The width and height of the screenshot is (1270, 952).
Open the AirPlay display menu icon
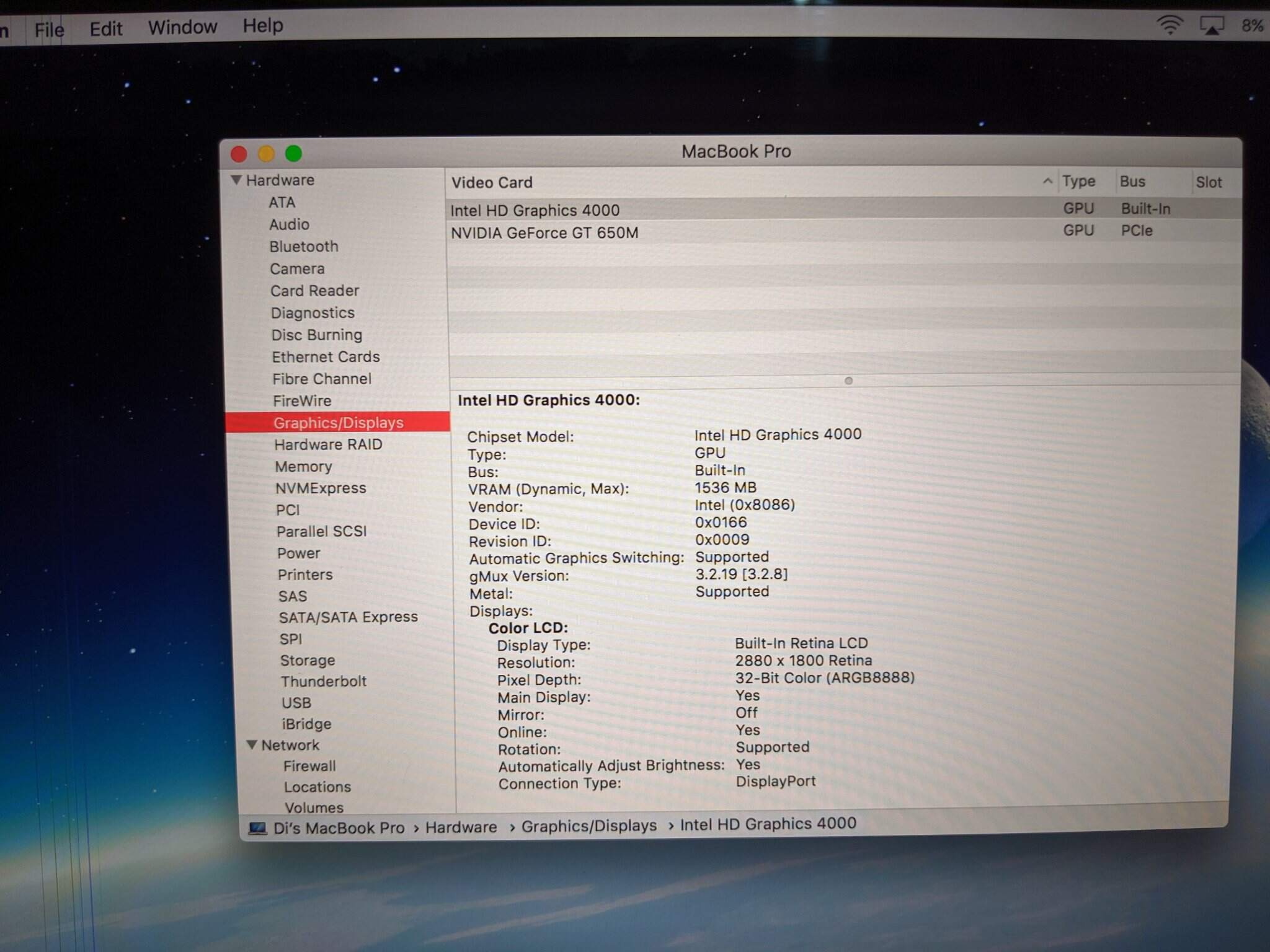coord(1211,26)
